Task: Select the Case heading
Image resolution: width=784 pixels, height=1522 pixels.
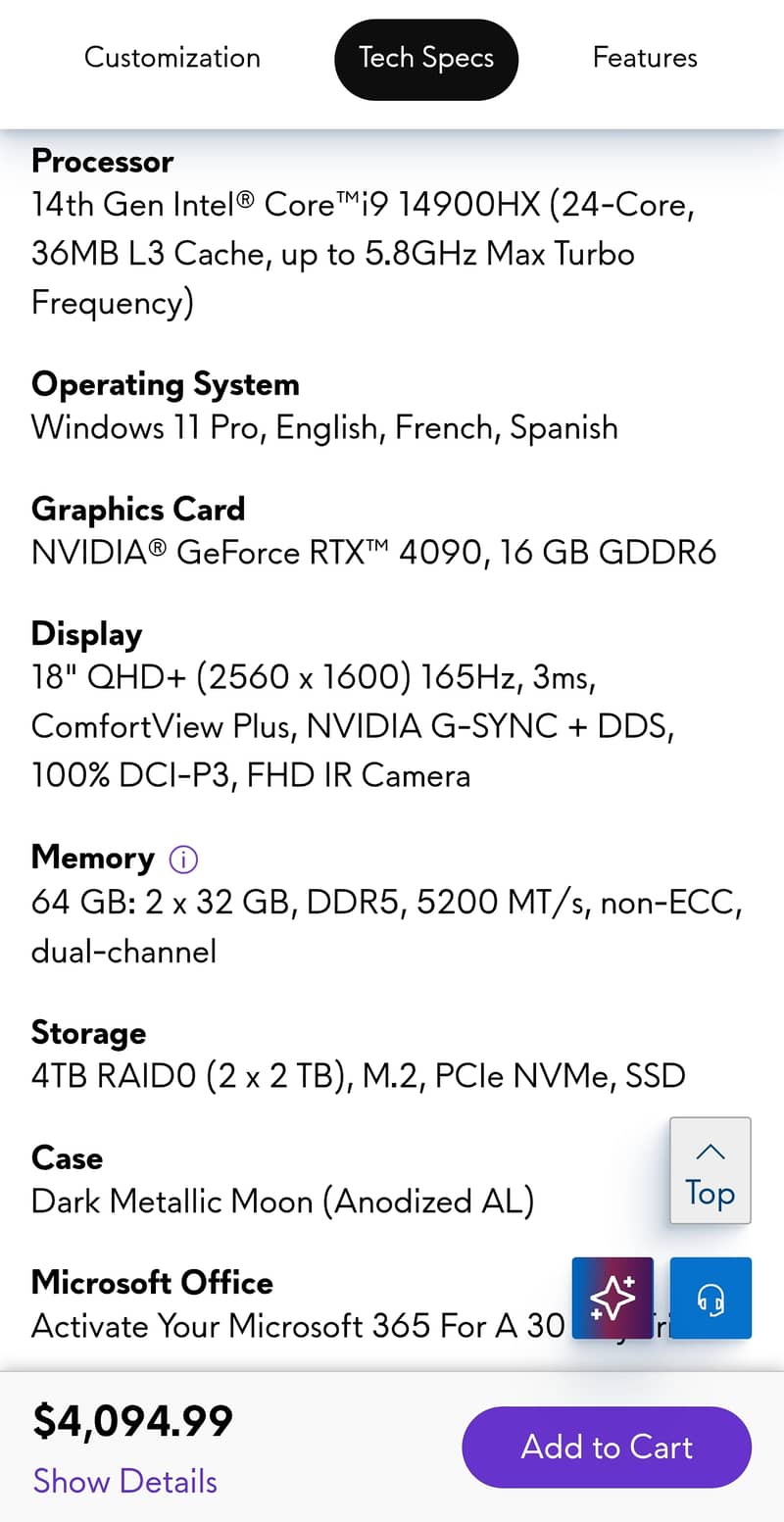Action: (67, 1157)
